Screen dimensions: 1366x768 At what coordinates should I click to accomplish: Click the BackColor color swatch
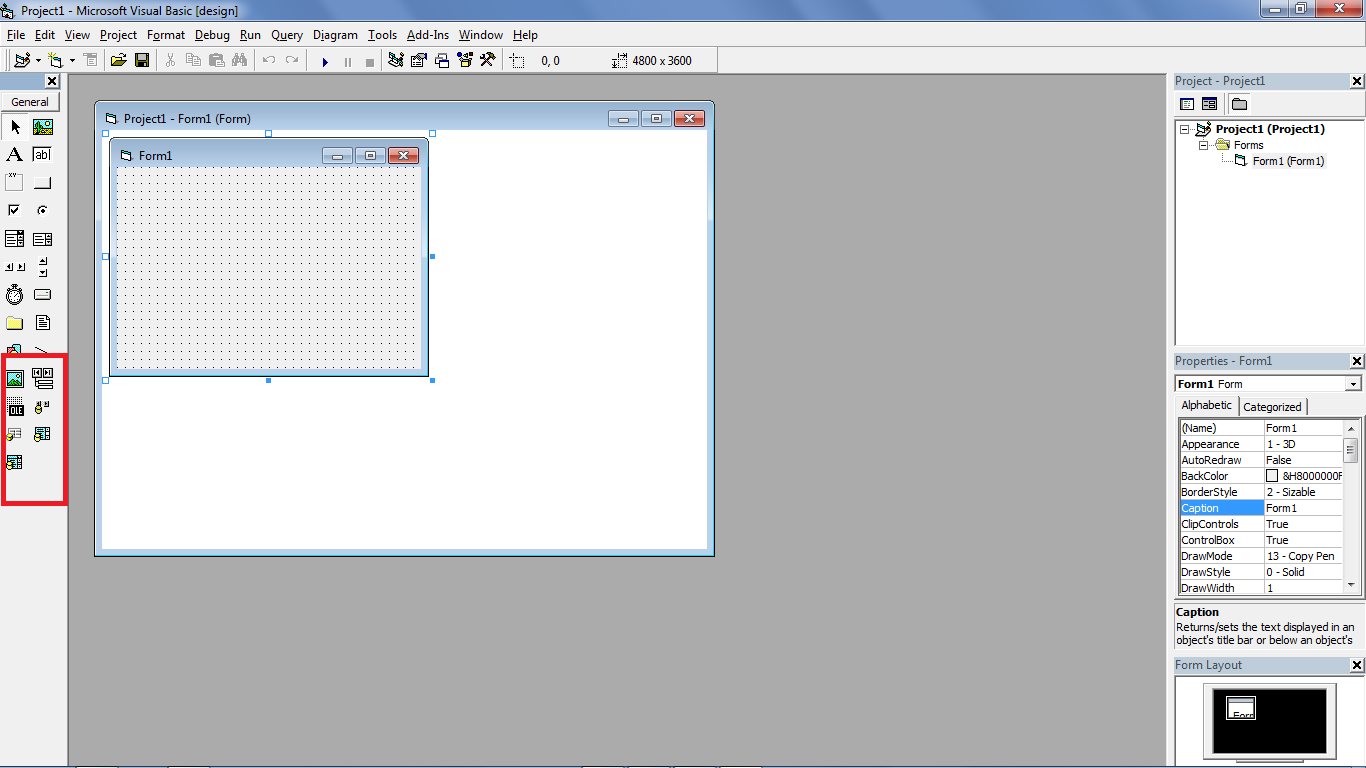tap(1272, 476)
